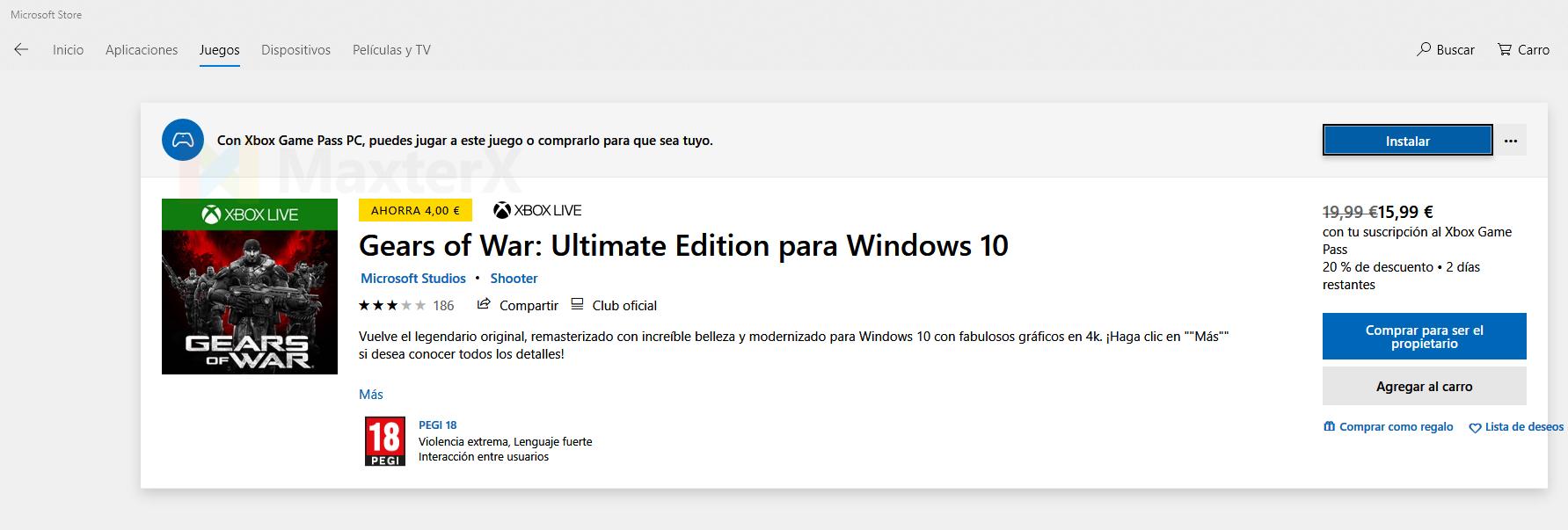Open the Películas y TV tab
The height and width of the screenshot is (530, 1568).
(391, 50)
